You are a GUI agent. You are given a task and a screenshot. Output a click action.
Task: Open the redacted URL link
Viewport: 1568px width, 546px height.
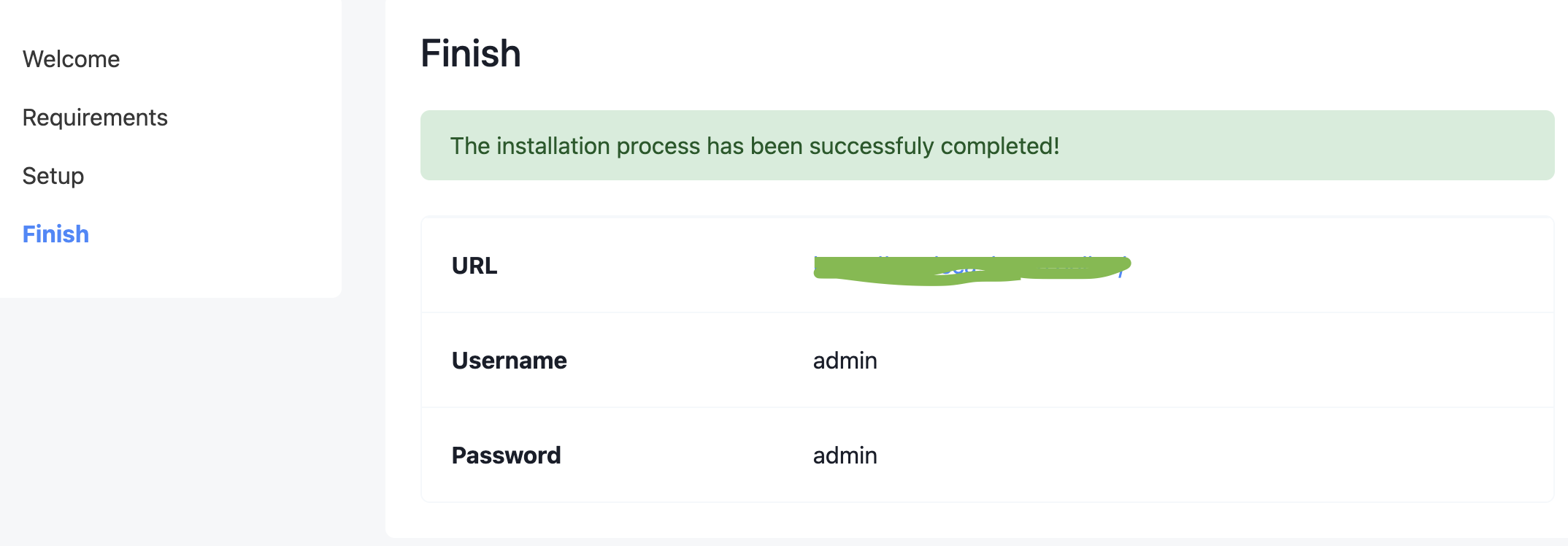click(x=971, y=267)
